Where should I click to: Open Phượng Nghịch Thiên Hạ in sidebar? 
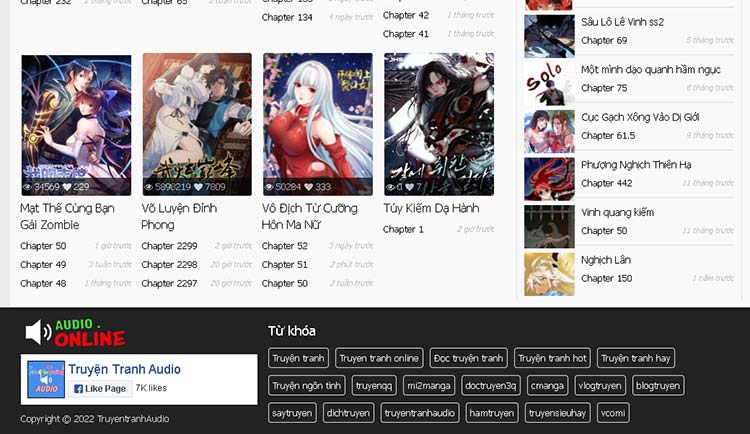(x=635, y=165)
